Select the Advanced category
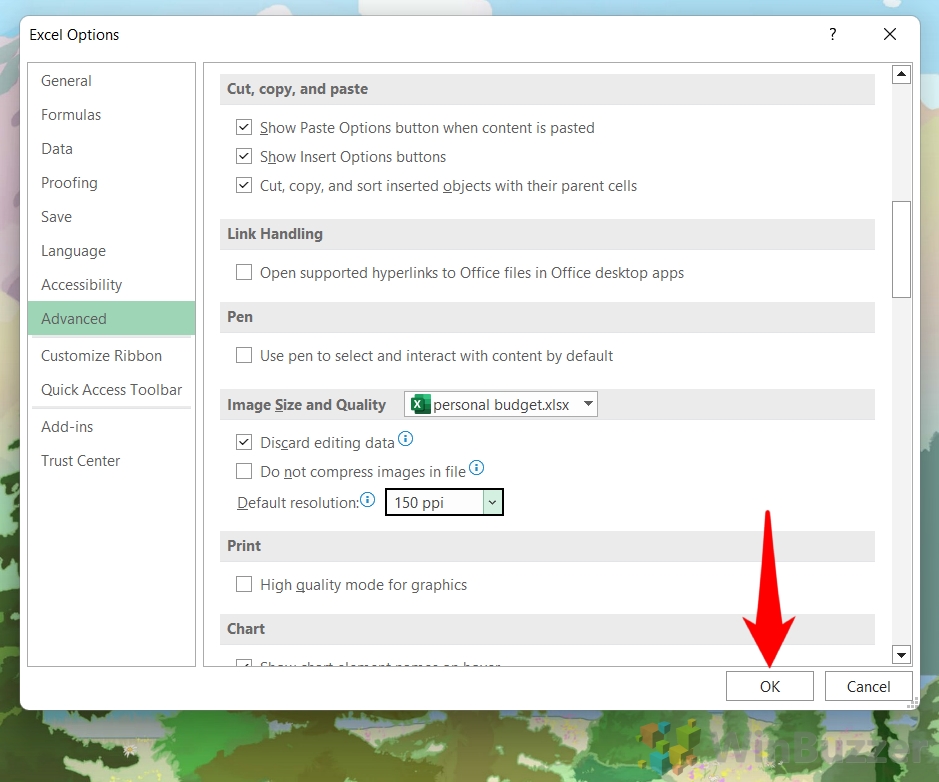The image size is (939, 782). 111,319
